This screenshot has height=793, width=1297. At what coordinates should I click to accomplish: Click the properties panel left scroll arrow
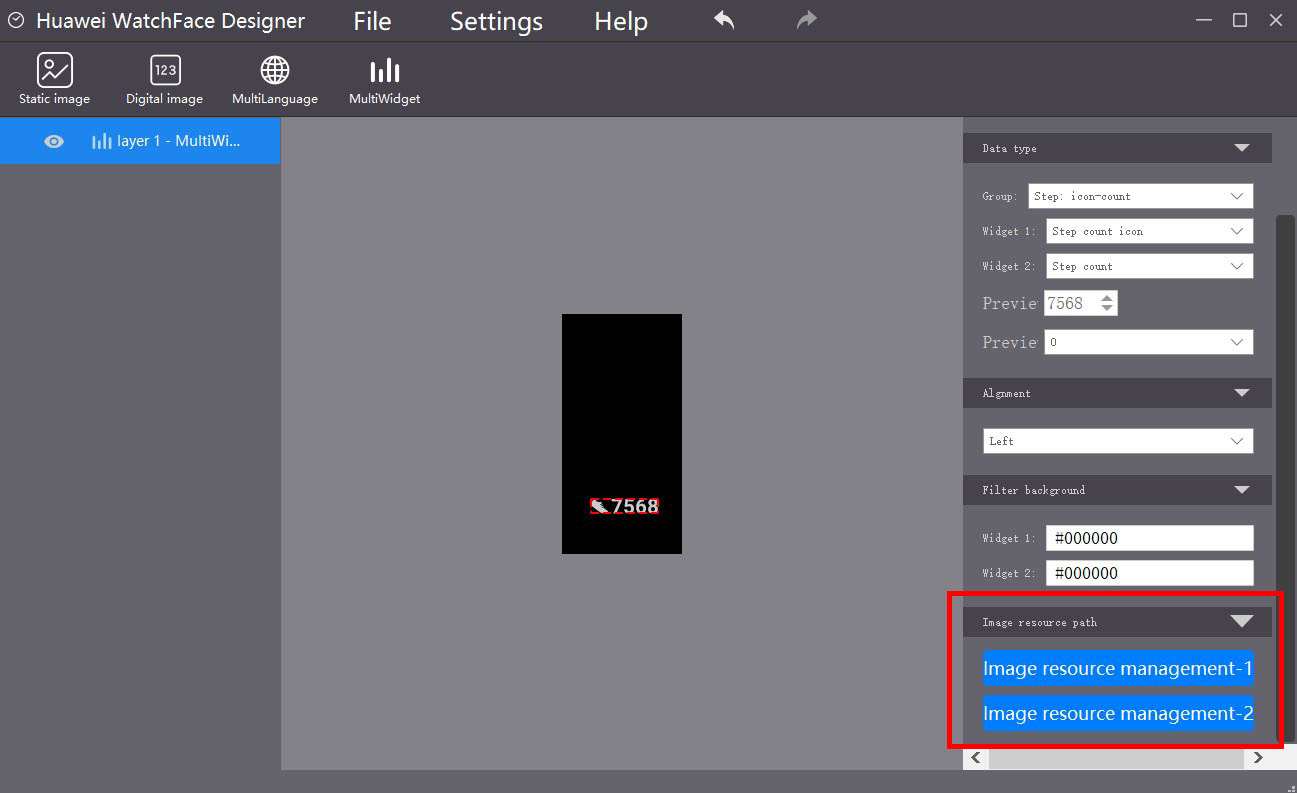[976, 759]
